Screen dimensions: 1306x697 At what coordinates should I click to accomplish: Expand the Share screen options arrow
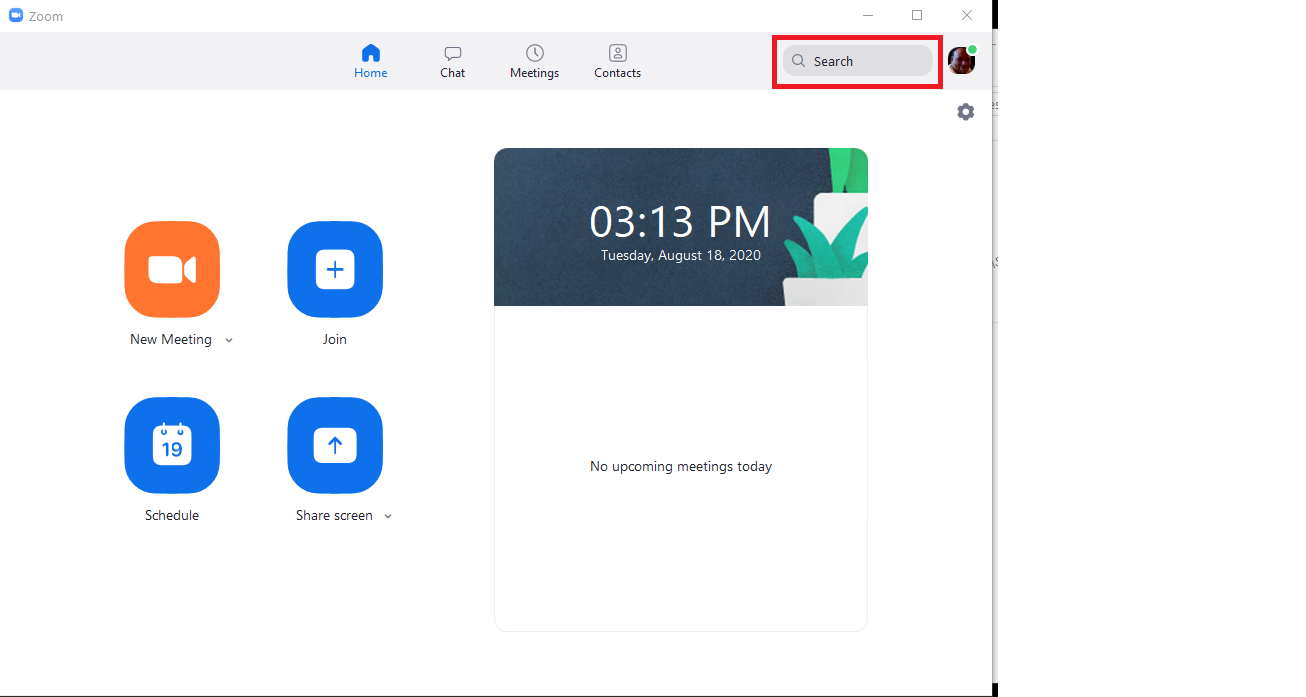388,517
